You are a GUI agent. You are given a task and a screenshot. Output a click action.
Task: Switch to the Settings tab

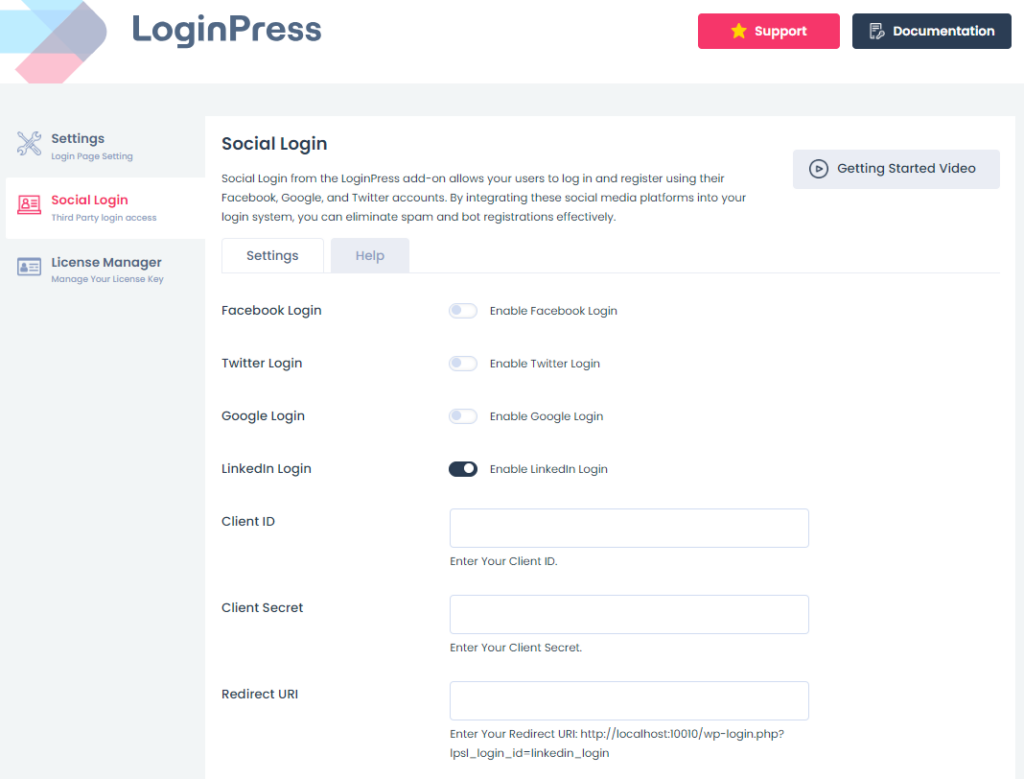[272, 255]
